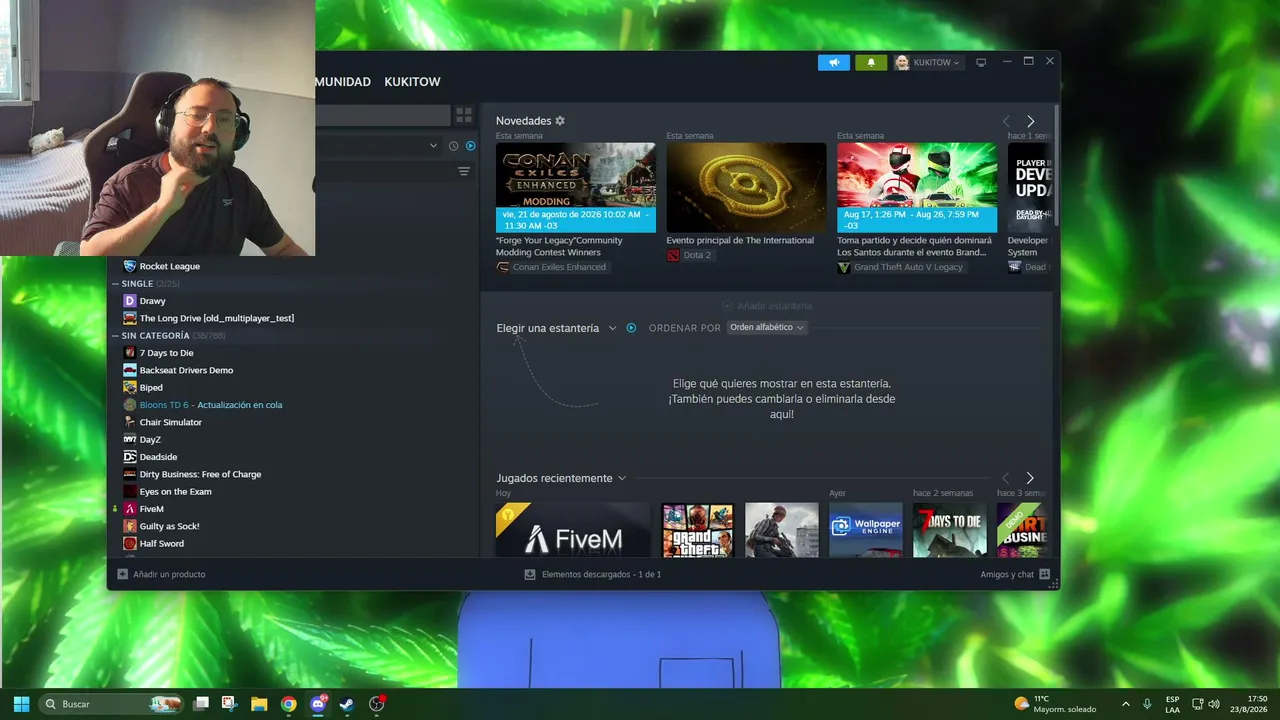Open advanced library filters icon

tap(464, 172)
